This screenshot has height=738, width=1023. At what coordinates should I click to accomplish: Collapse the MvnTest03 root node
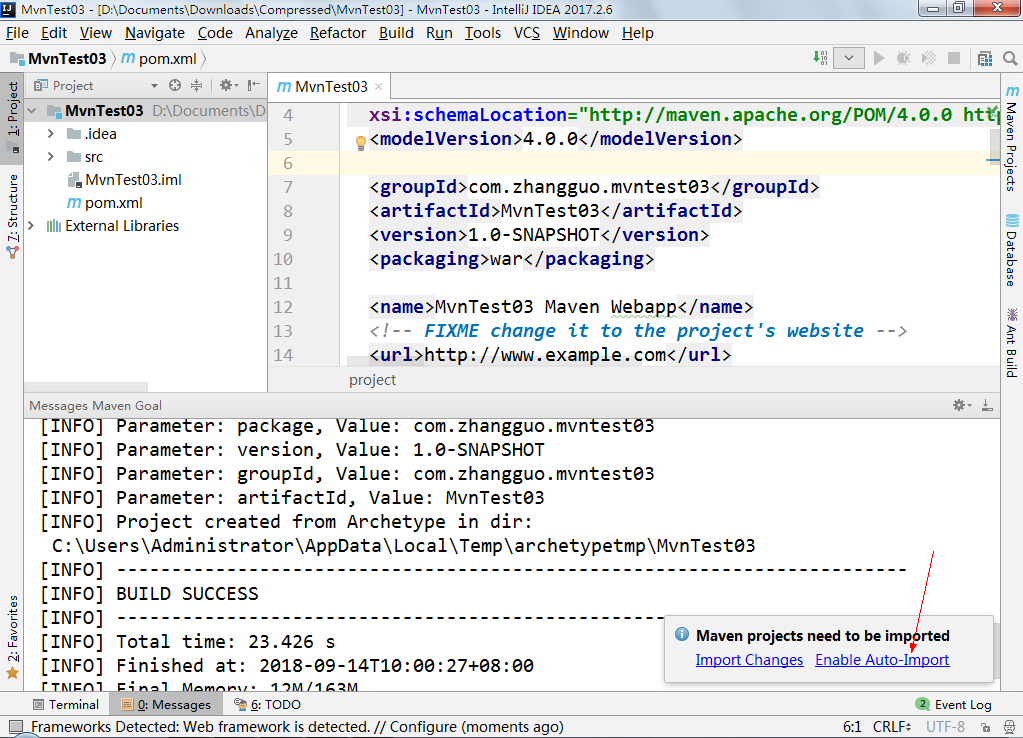coord(32,111)
